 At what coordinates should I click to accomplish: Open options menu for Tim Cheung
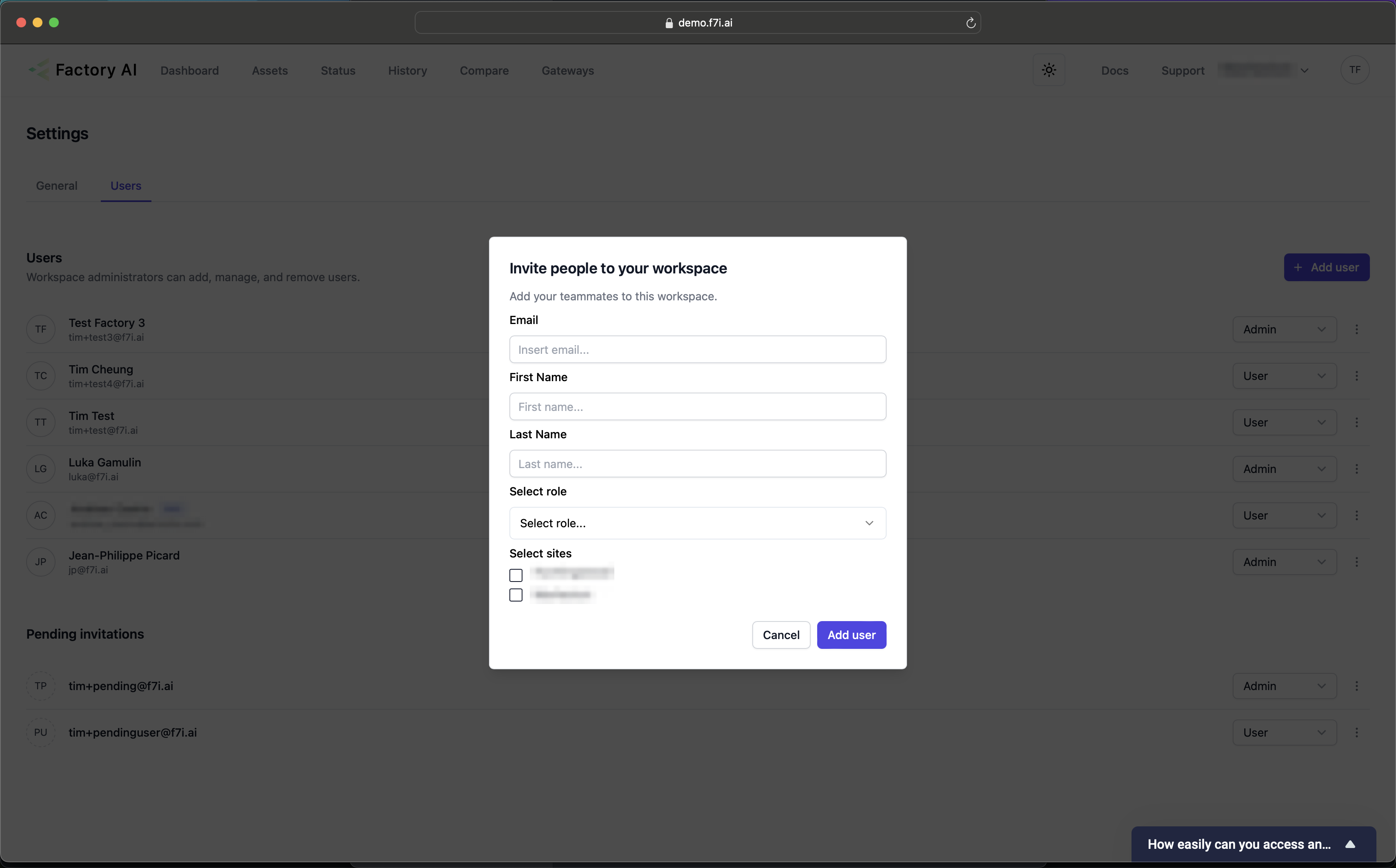pyautogui.click(x=1356, y=376)
